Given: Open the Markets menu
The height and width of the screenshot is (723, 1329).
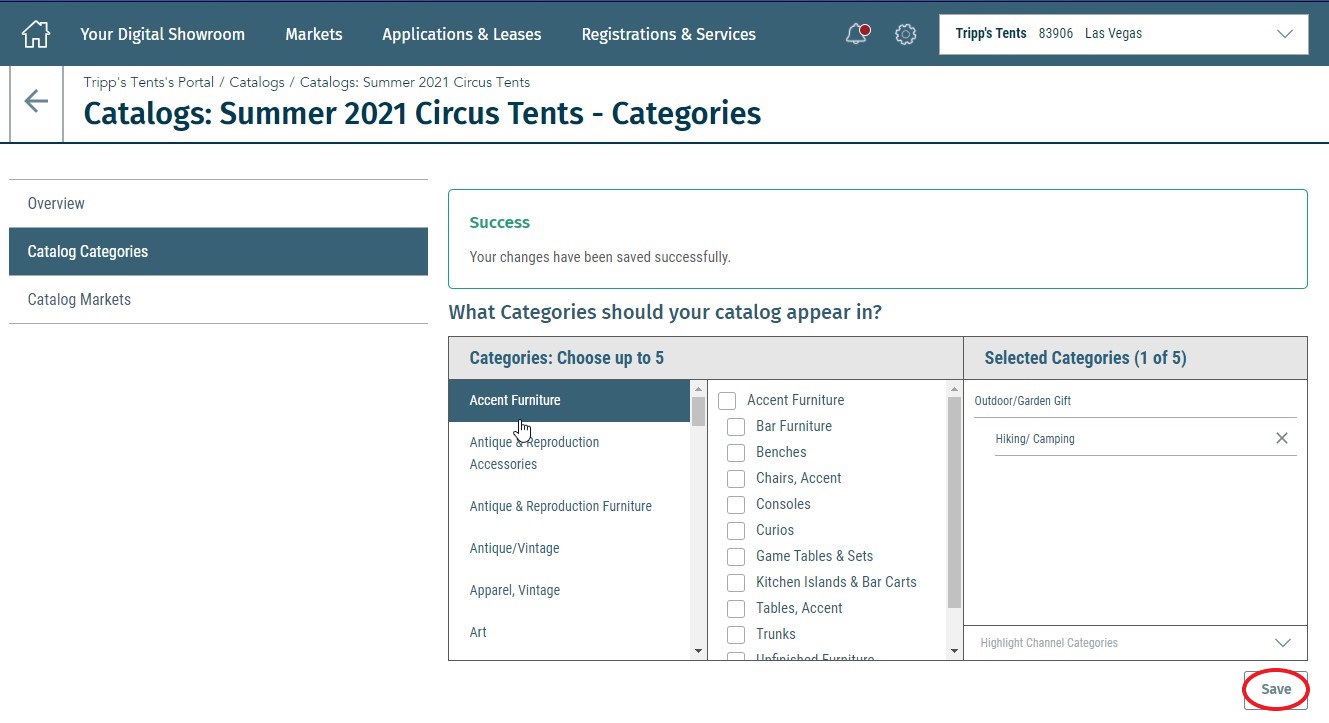Looking at the screenshot, I should pyautogui.click(x=313, y=34).
